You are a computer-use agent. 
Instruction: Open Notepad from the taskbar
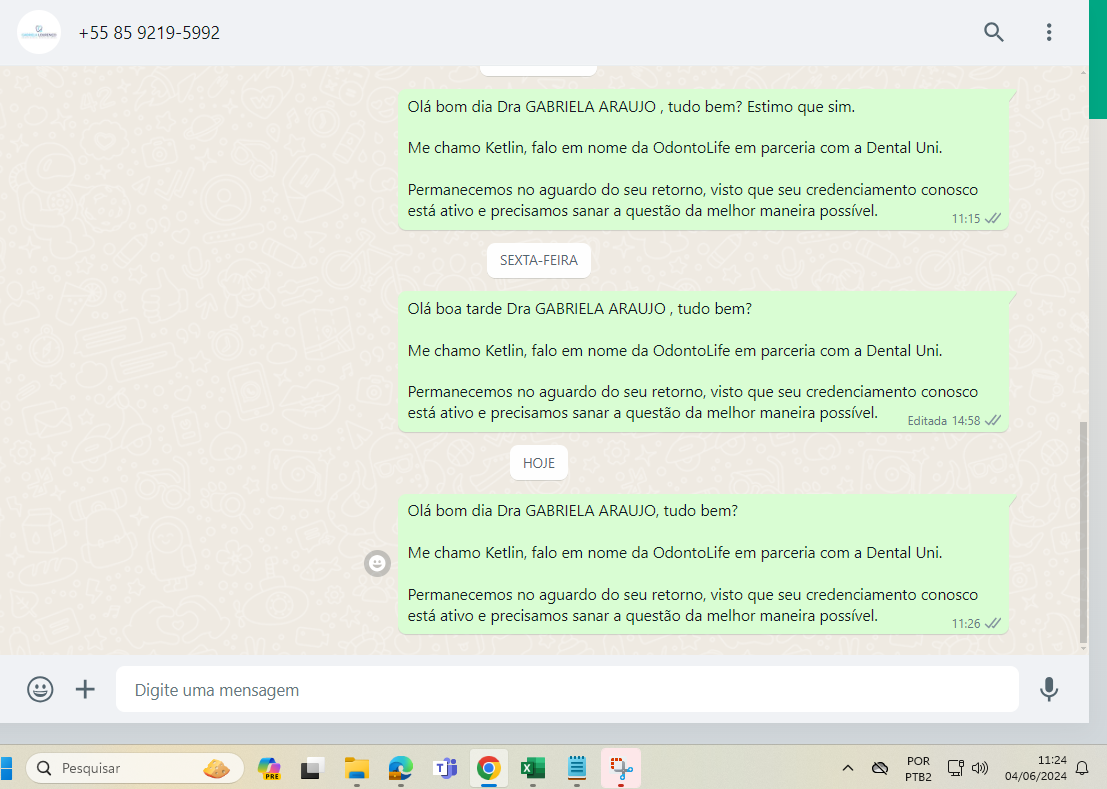click(x=577, y=768)
